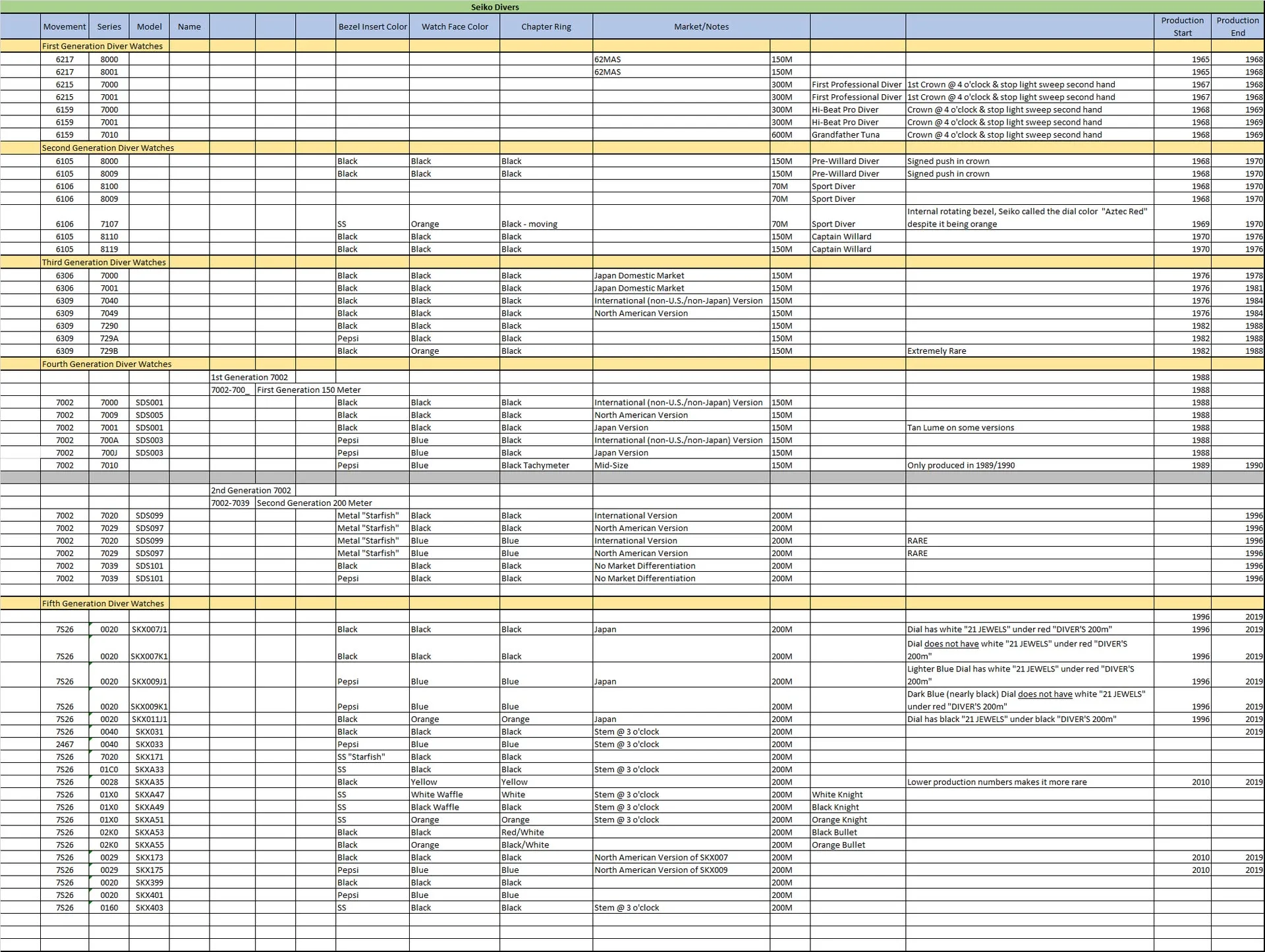Select the Production Start header
This screenshot has width=1265, height=952.
pos(1182,27)
